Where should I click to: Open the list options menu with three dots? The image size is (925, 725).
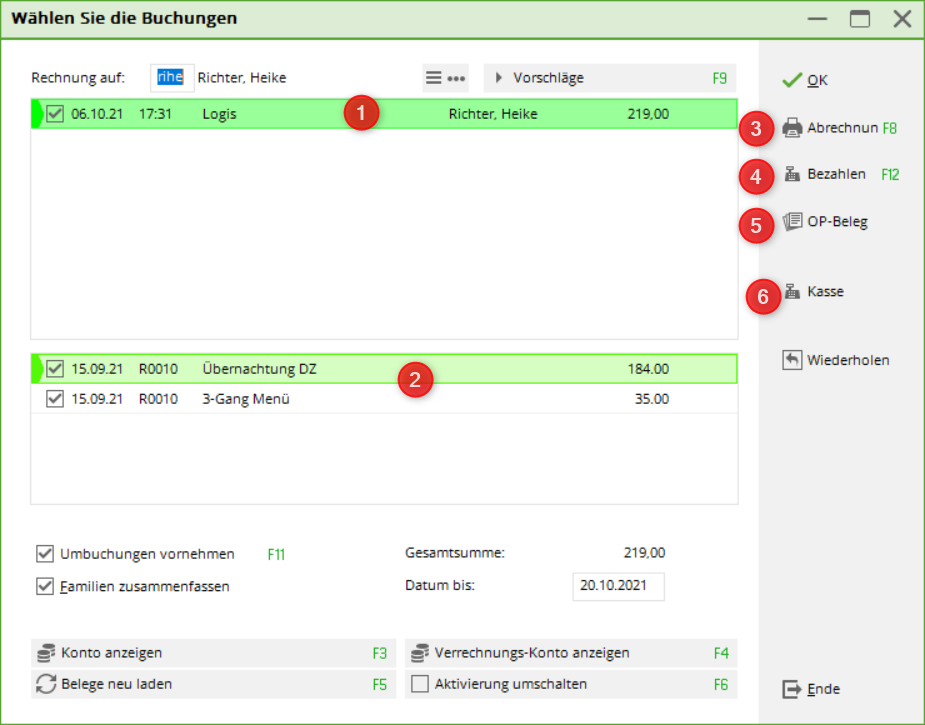click(445, 78)
